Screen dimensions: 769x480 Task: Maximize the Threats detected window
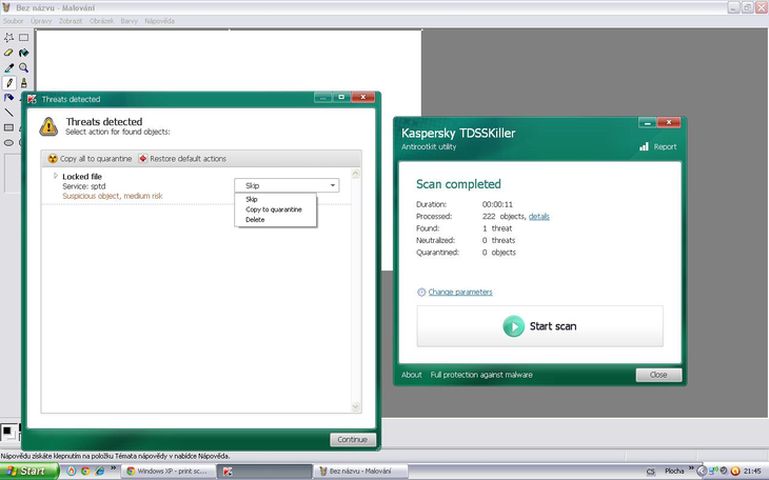[x=341, y=97]
